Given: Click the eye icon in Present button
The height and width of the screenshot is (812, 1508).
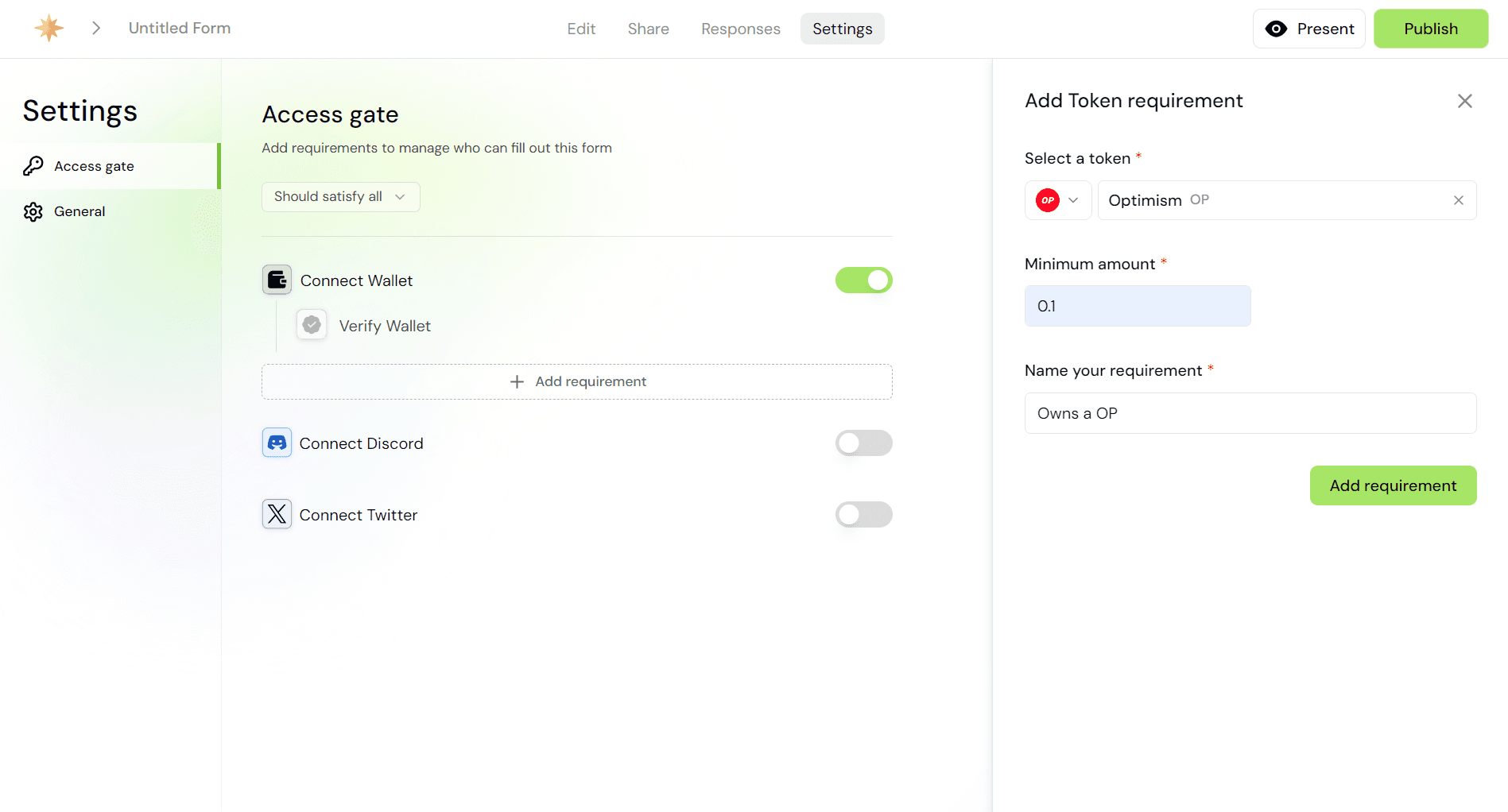Looking at the screenshot, I should click(x=1276, y=29).
